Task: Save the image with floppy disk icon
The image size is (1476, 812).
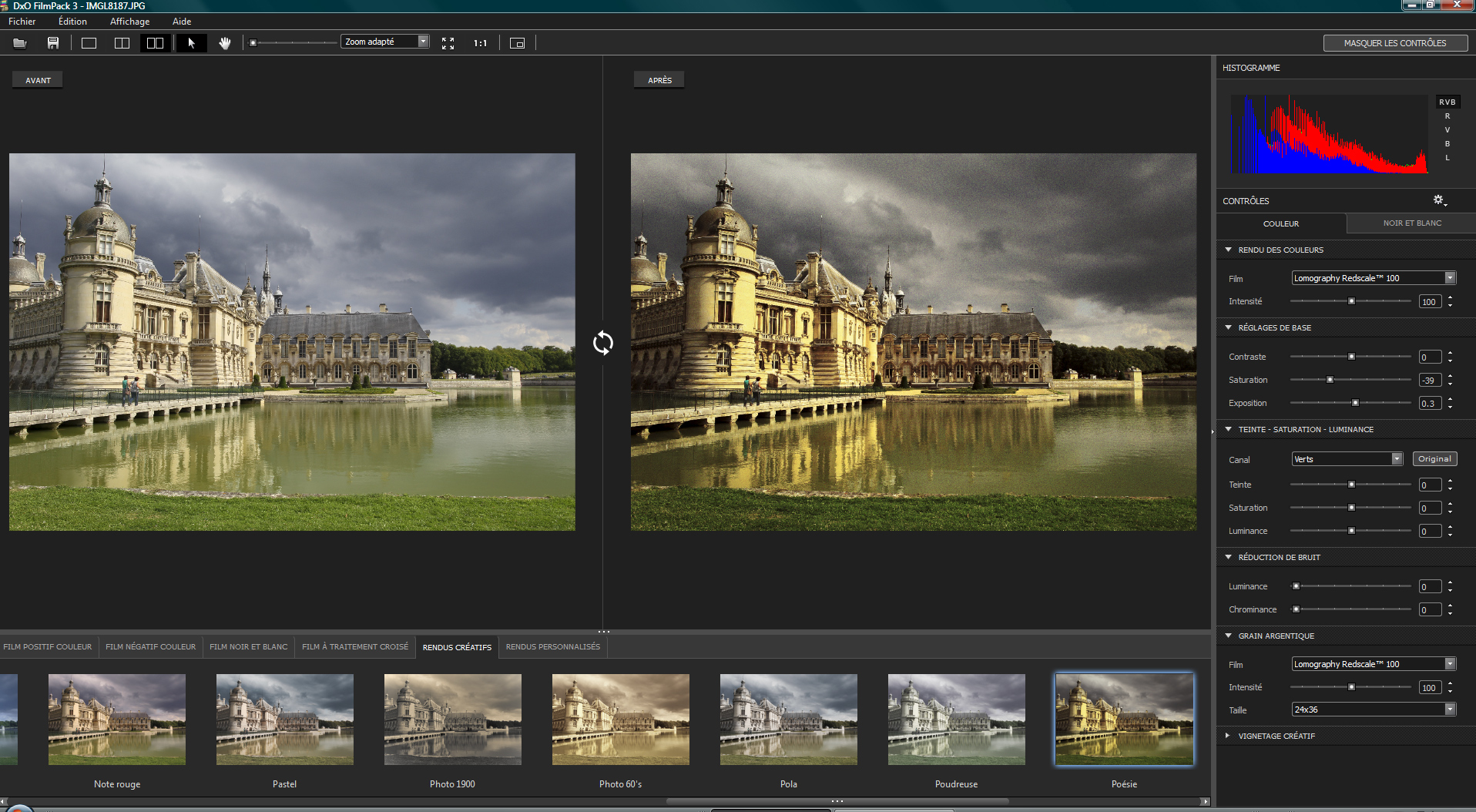Action: click(x=53, y=43)
